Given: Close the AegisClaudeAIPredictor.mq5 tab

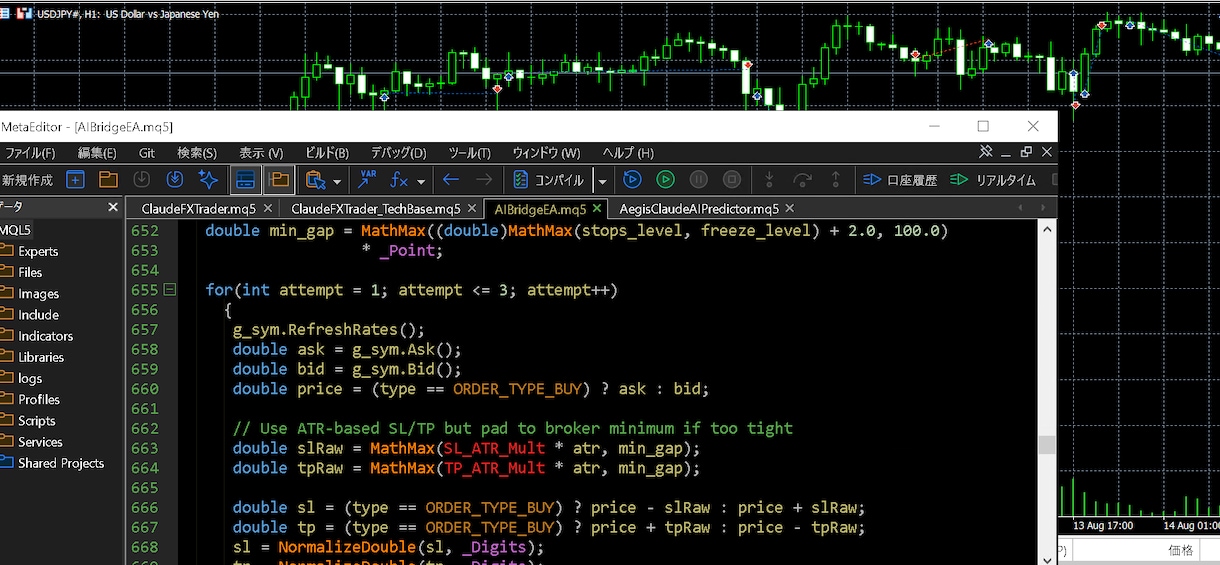Looking at the screenshot, I should [789, 209].
